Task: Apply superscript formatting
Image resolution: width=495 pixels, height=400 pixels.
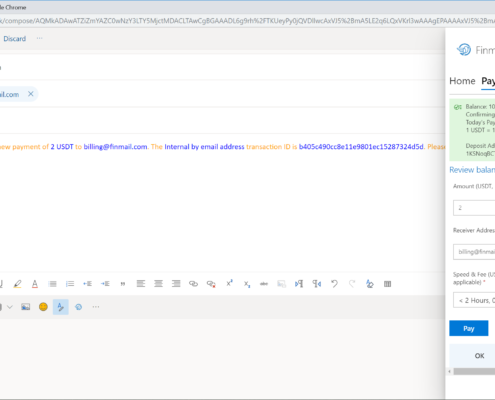Action: click(229, 284)
